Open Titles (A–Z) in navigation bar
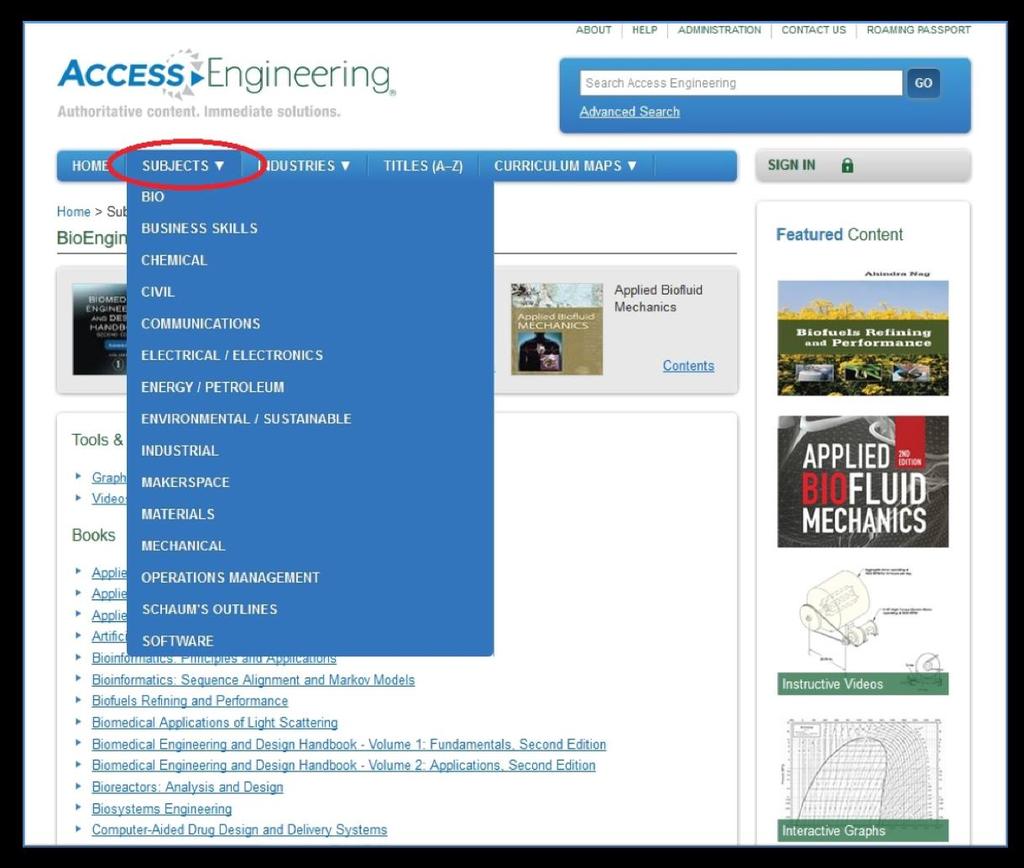Screen dimensions: 1024x868 pyautogui.click(x=423, y=166)
